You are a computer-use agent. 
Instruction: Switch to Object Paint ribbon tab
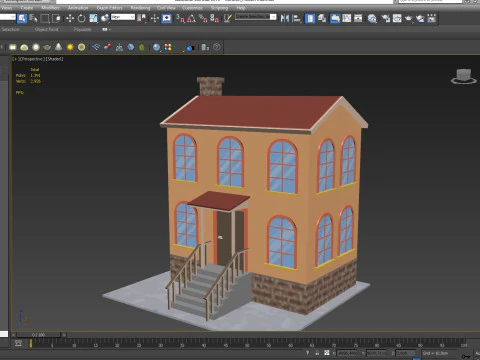46,29
